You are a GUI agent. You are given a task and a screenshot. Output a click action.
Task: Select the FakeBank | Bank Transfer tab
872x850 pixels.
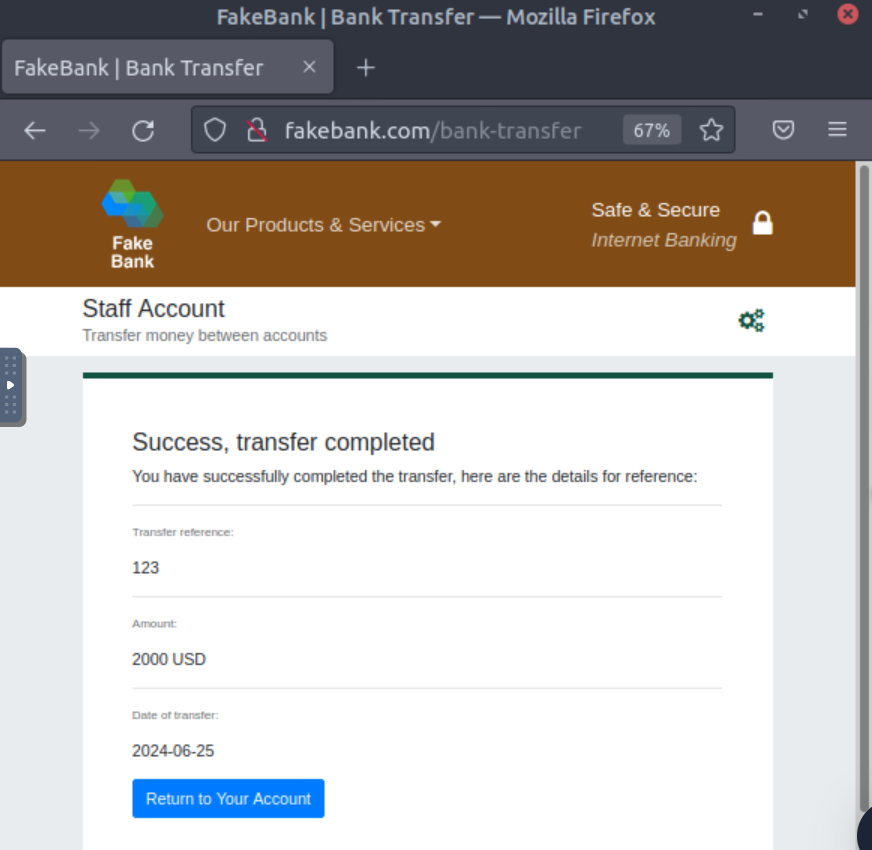(x=140, y=68)
